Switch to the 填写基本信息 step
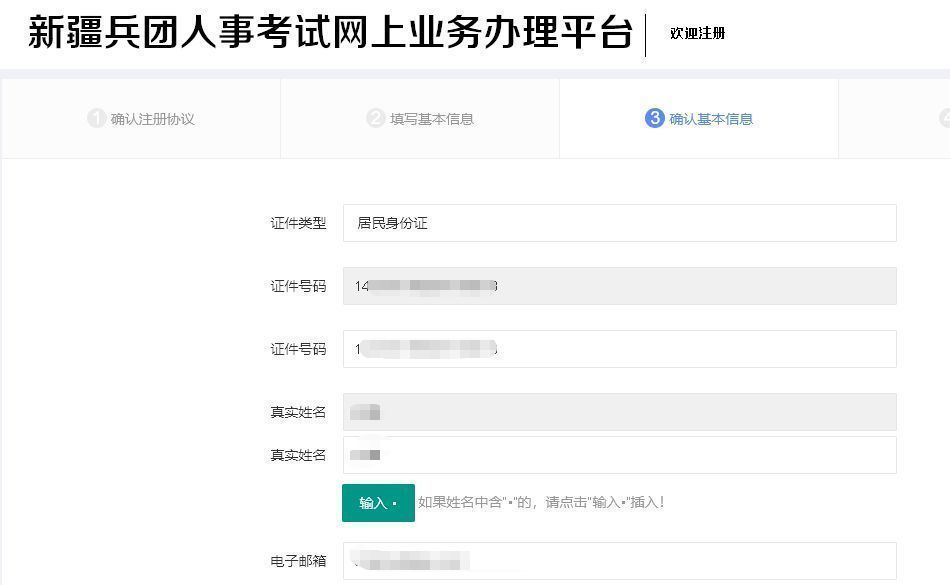Viewport: 950px width, 585px height. coord(432,119)
